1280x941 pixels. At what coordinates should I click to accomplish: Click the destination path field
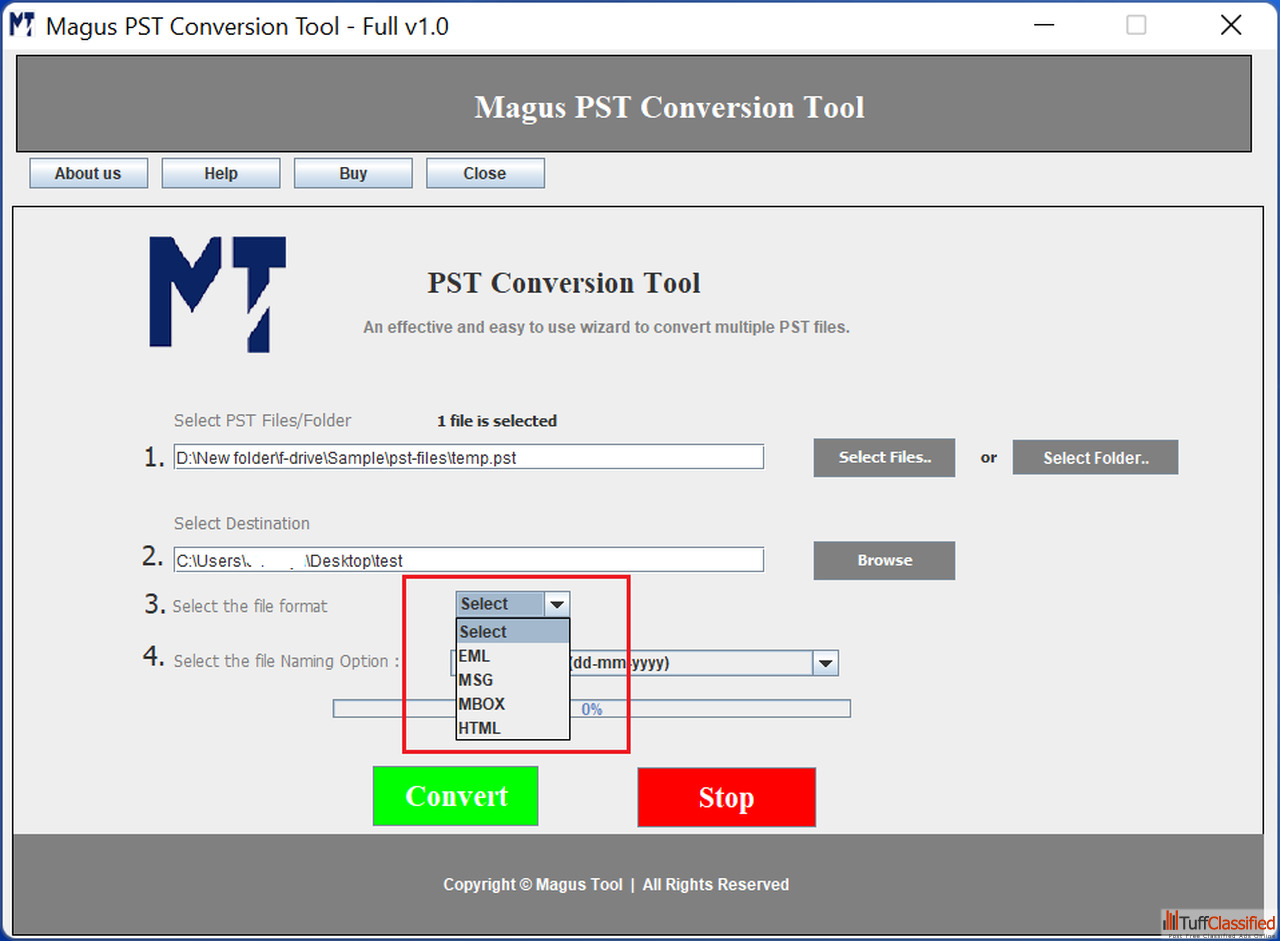point(468,560)
